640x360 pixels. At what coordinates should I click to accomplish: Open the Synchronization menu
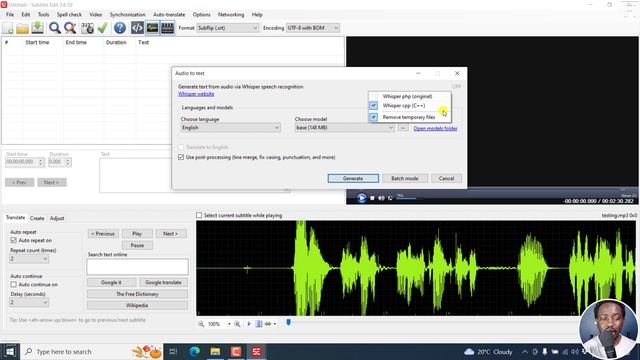pos(127,14)
